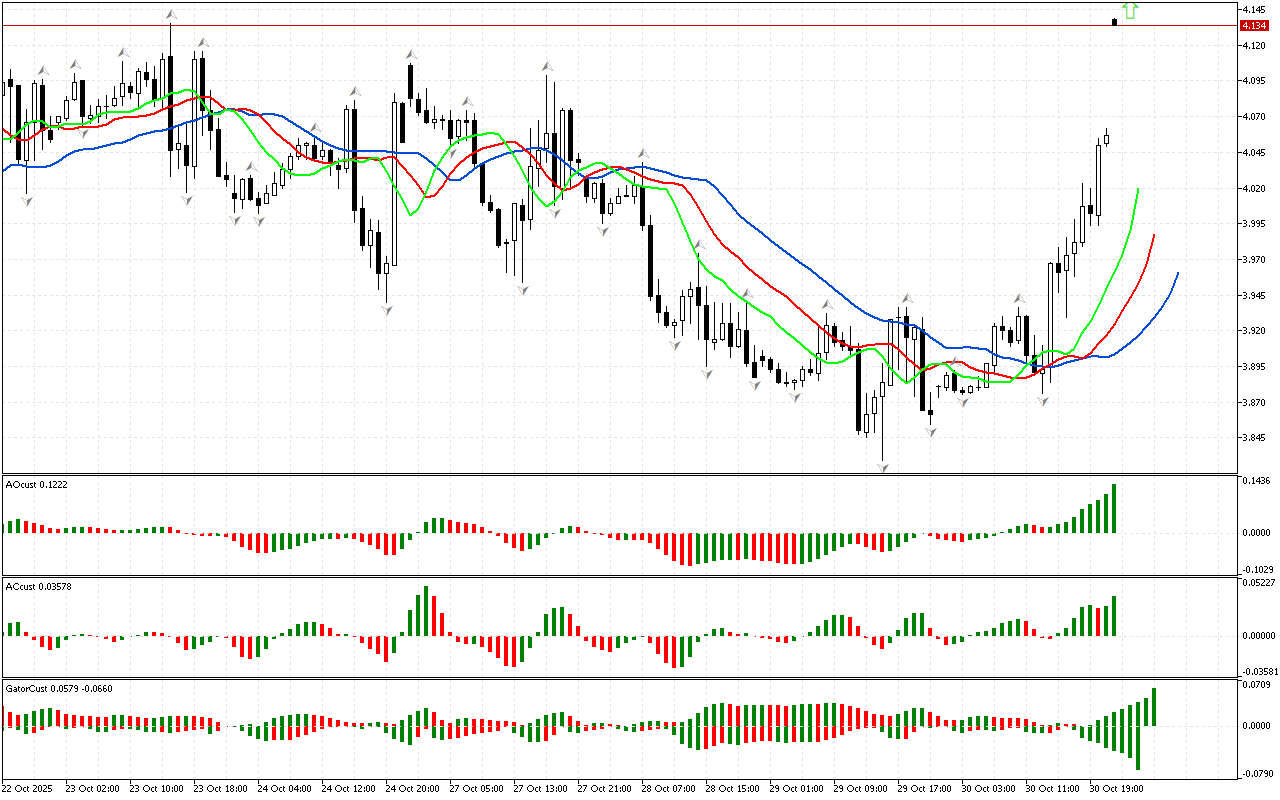This screenshot has width=1280, height=800.
Task: Click the green up arrow signal at top right
Action: click(x=1130, y=11)
